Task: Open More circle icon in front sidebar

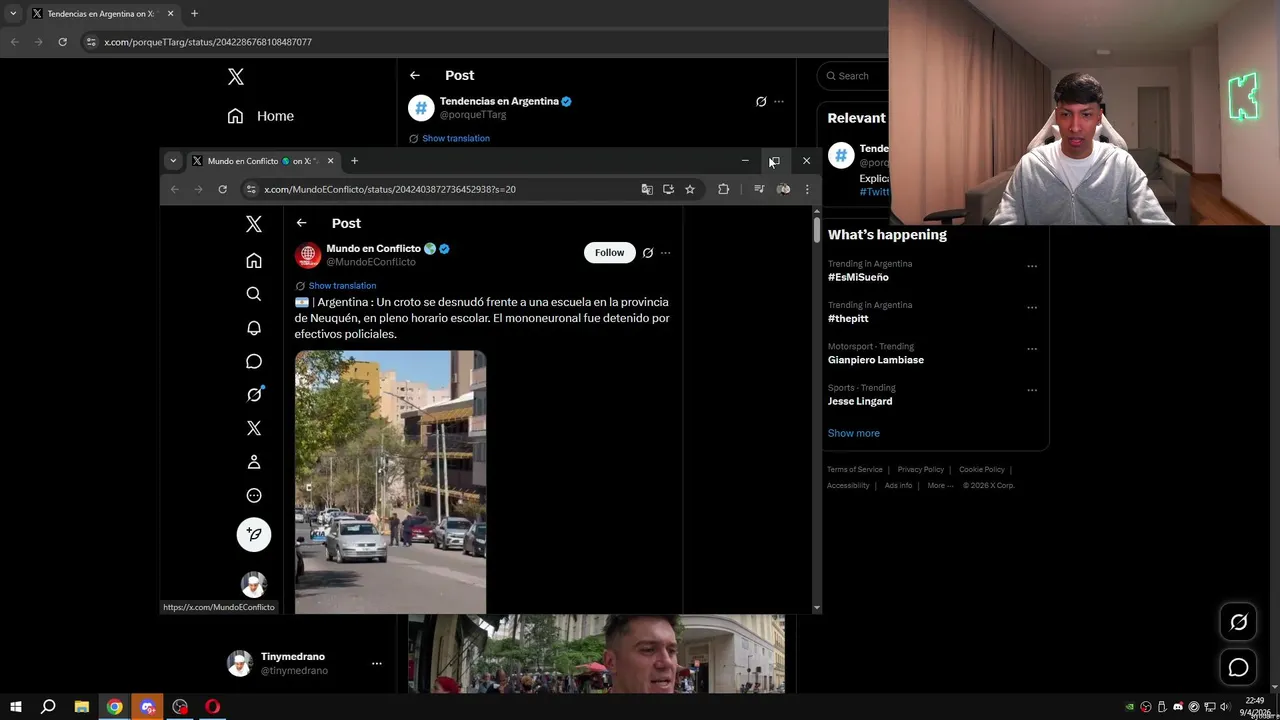Action: [x=254, y=495]
